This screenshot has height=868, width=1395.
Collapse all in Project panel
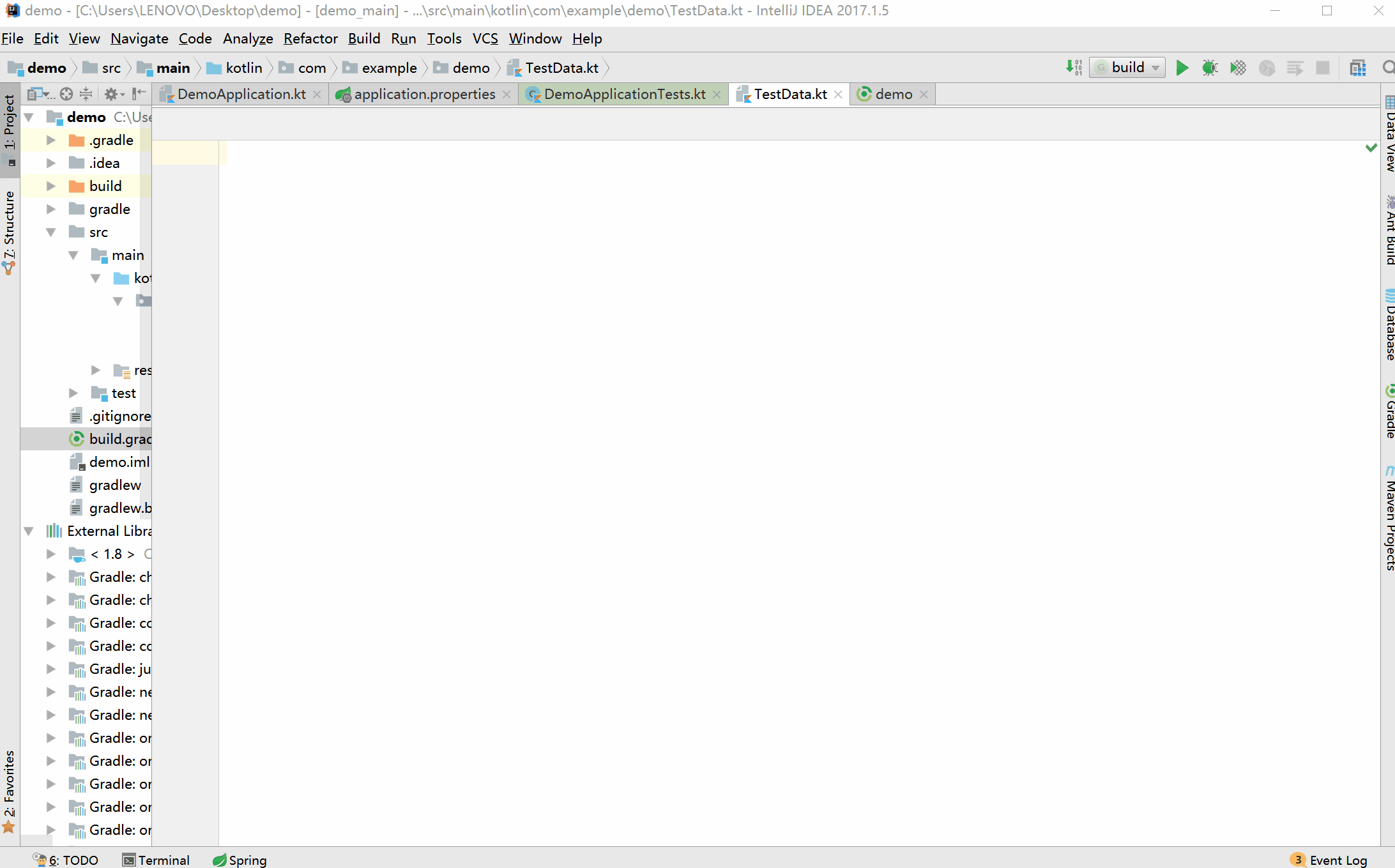click(x=86, y=94)
